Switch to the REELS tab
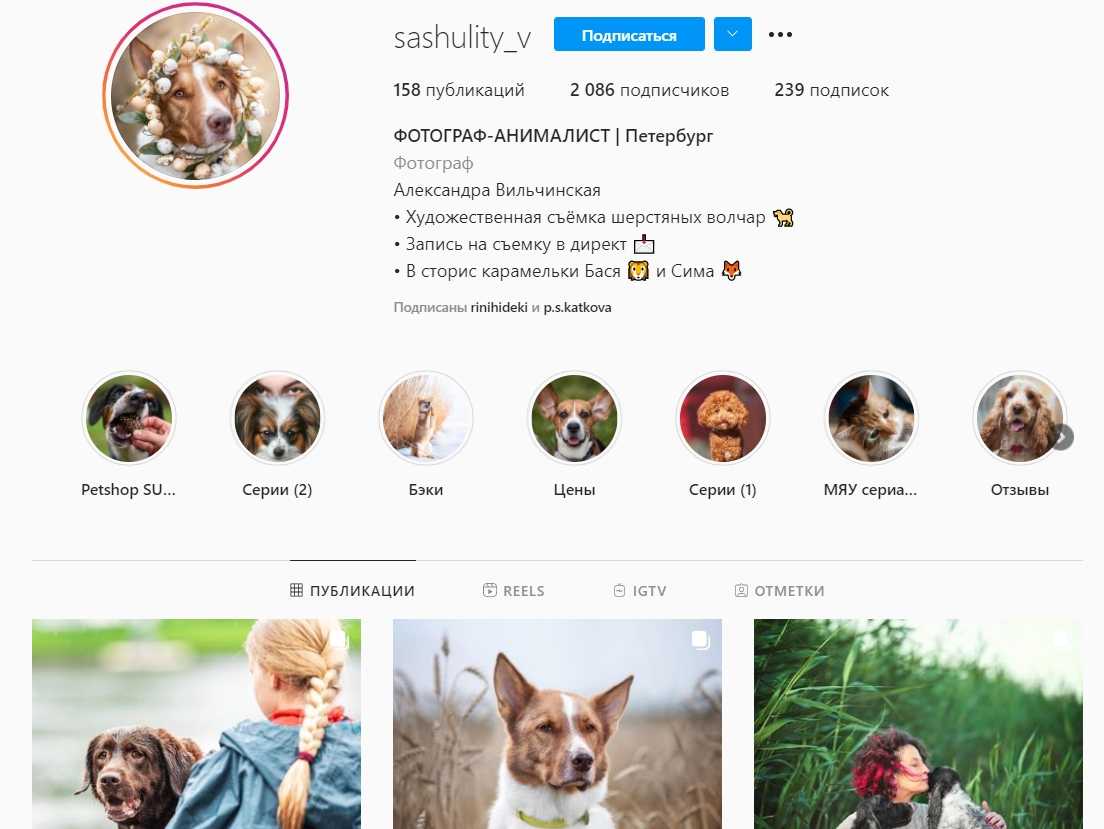Image resolution: width=1104 pixels, height=829 pixels. point(513,591)
